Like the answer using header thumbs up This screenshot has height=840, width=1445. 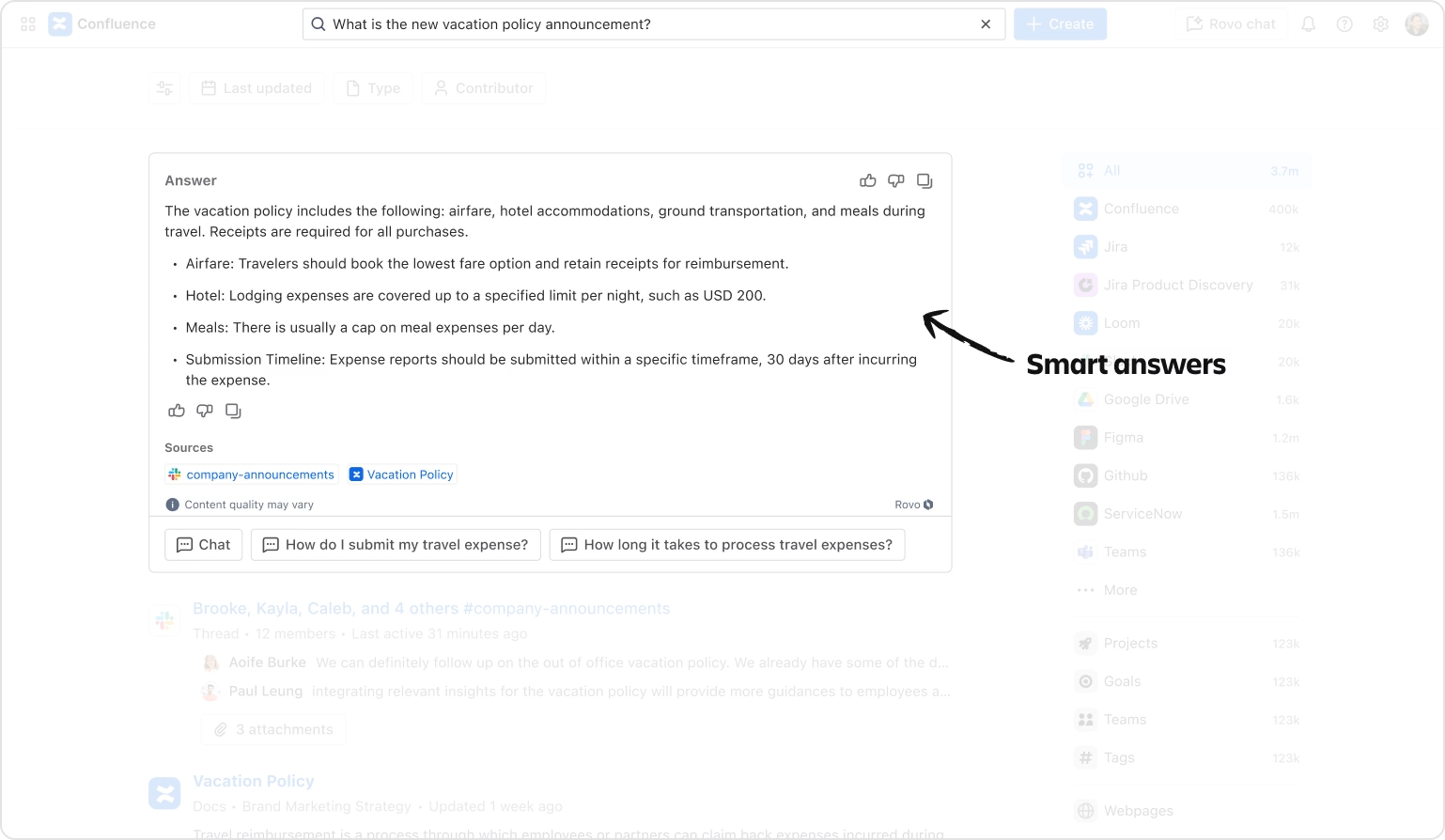click(x=868, y=180)
